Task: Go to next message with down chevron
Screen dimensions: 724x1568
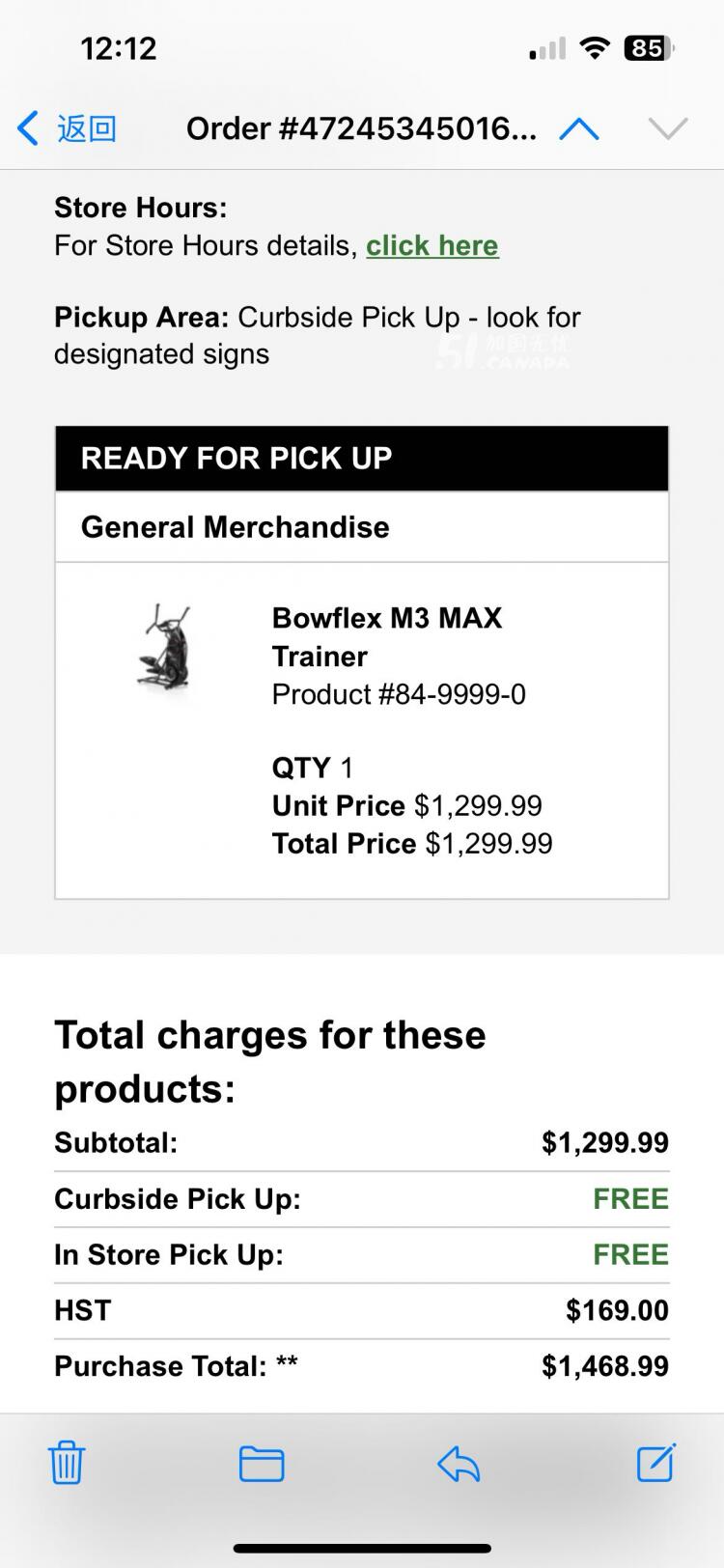Action: click(668, 128)
